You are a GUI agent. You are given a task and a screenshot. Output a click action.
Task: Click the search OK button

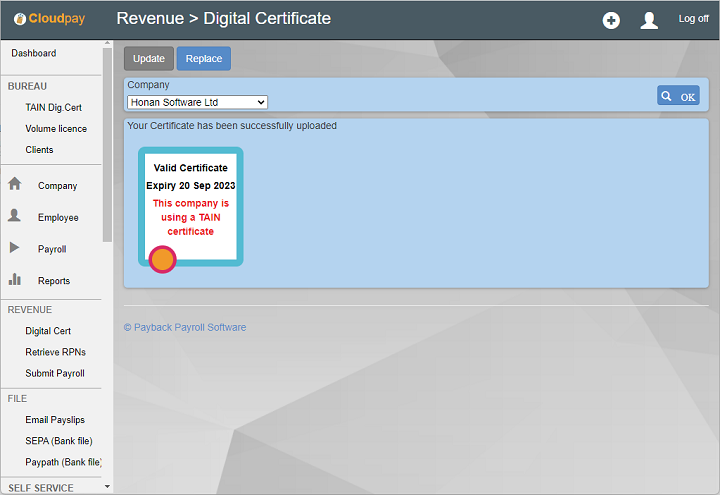(x=678, y=96)
